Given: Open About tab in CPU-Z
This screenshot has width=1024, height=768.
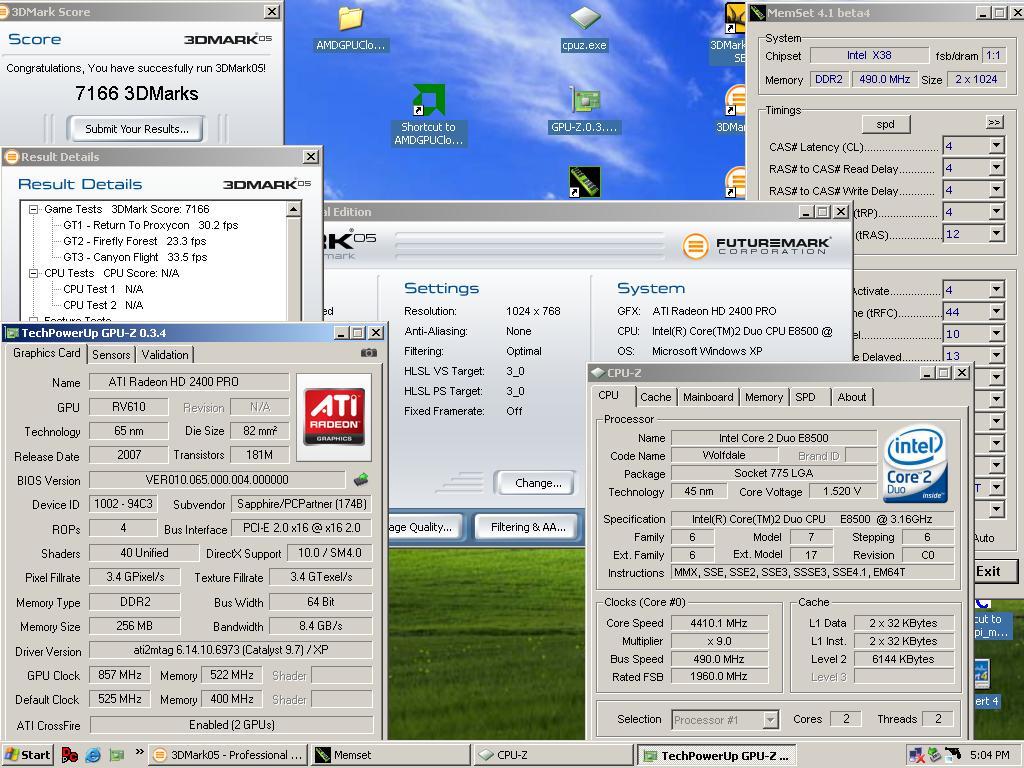Looking at the screenshot, I should tap(852, 397).
